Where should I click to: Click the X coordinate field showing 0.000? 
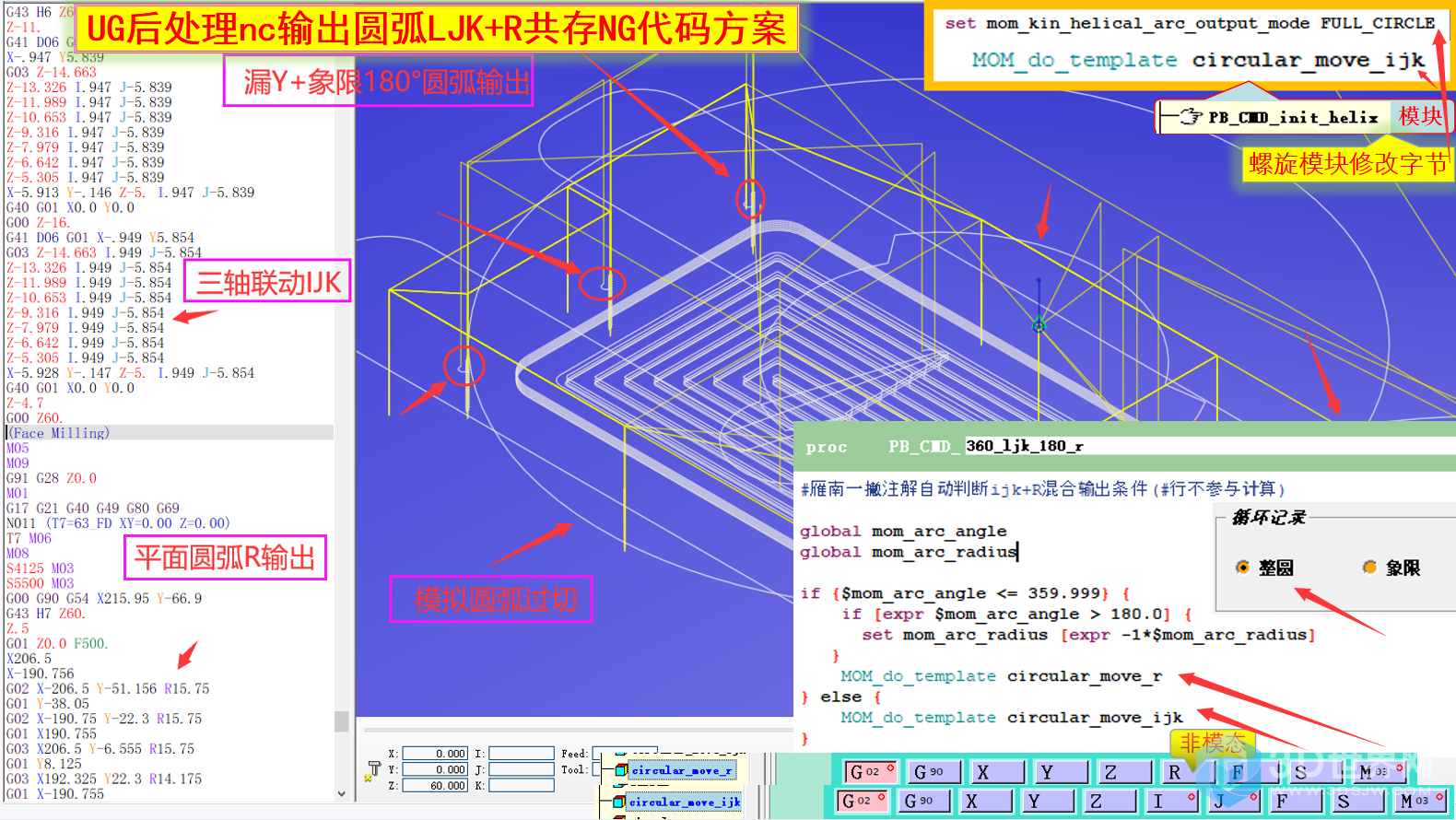[x=435, y=754]
